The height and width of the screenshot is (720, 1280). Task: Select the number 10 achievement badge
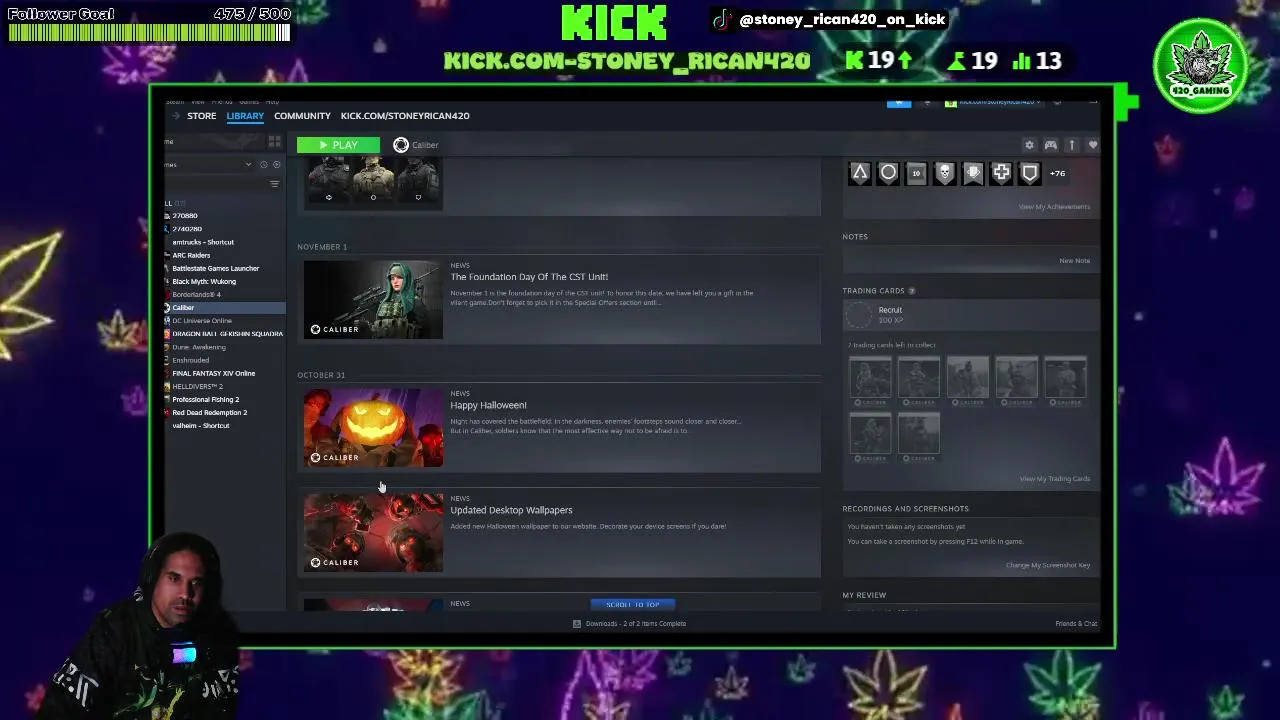916,173
